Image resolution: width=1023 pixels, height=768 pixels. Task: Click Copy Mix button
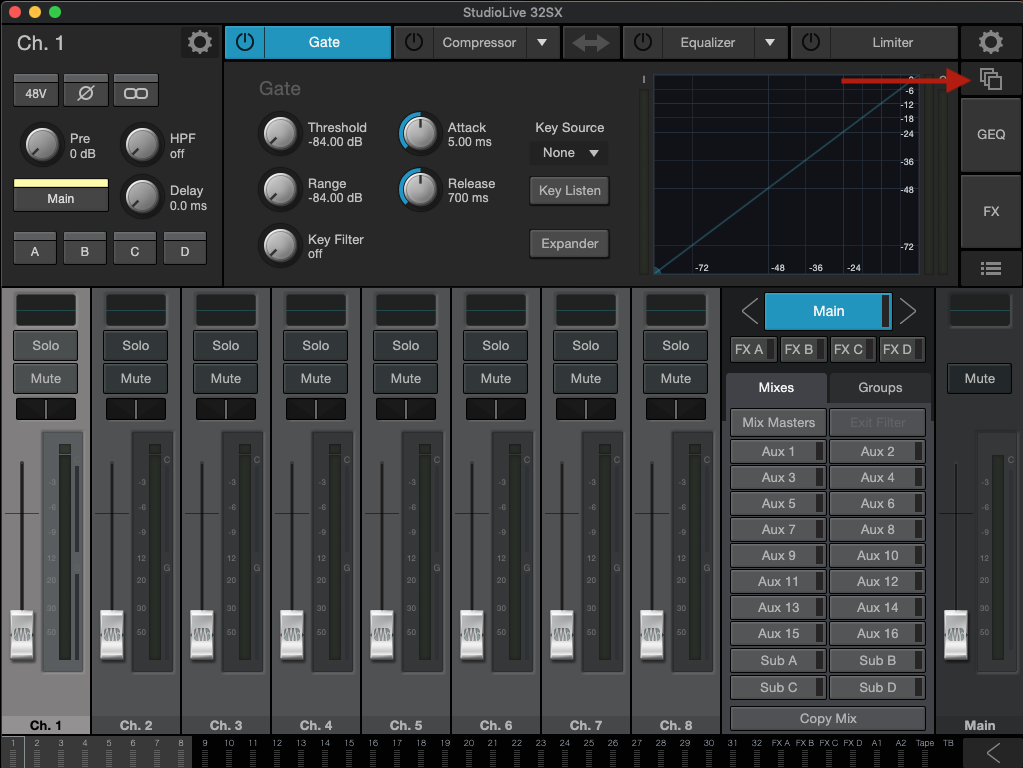tap(828, 718)
